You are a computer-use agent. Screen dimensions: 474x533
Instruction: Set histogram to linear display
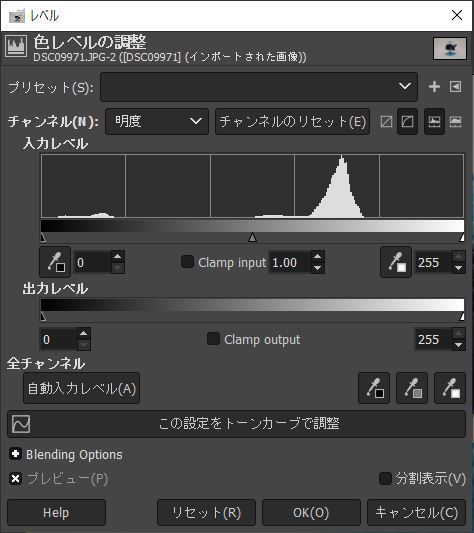tap(434, 121)
